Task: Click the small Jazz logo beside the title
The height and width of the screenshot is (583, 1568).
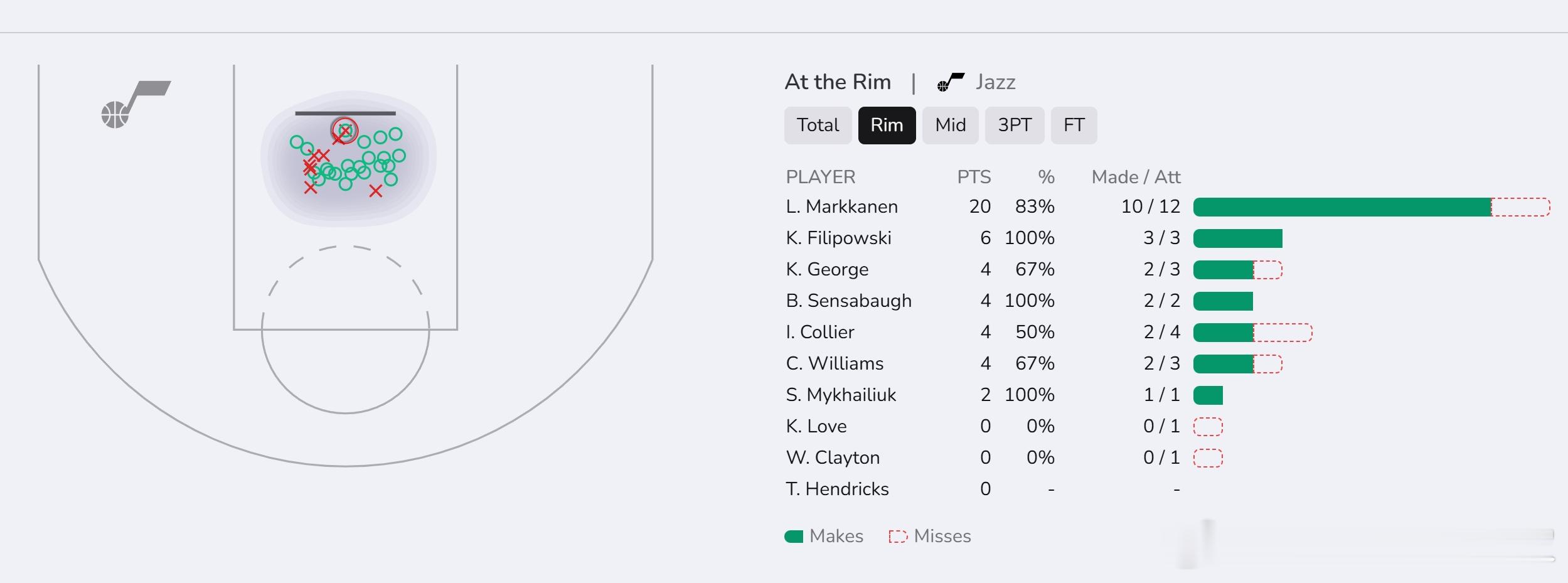Action: click(950, 82)
